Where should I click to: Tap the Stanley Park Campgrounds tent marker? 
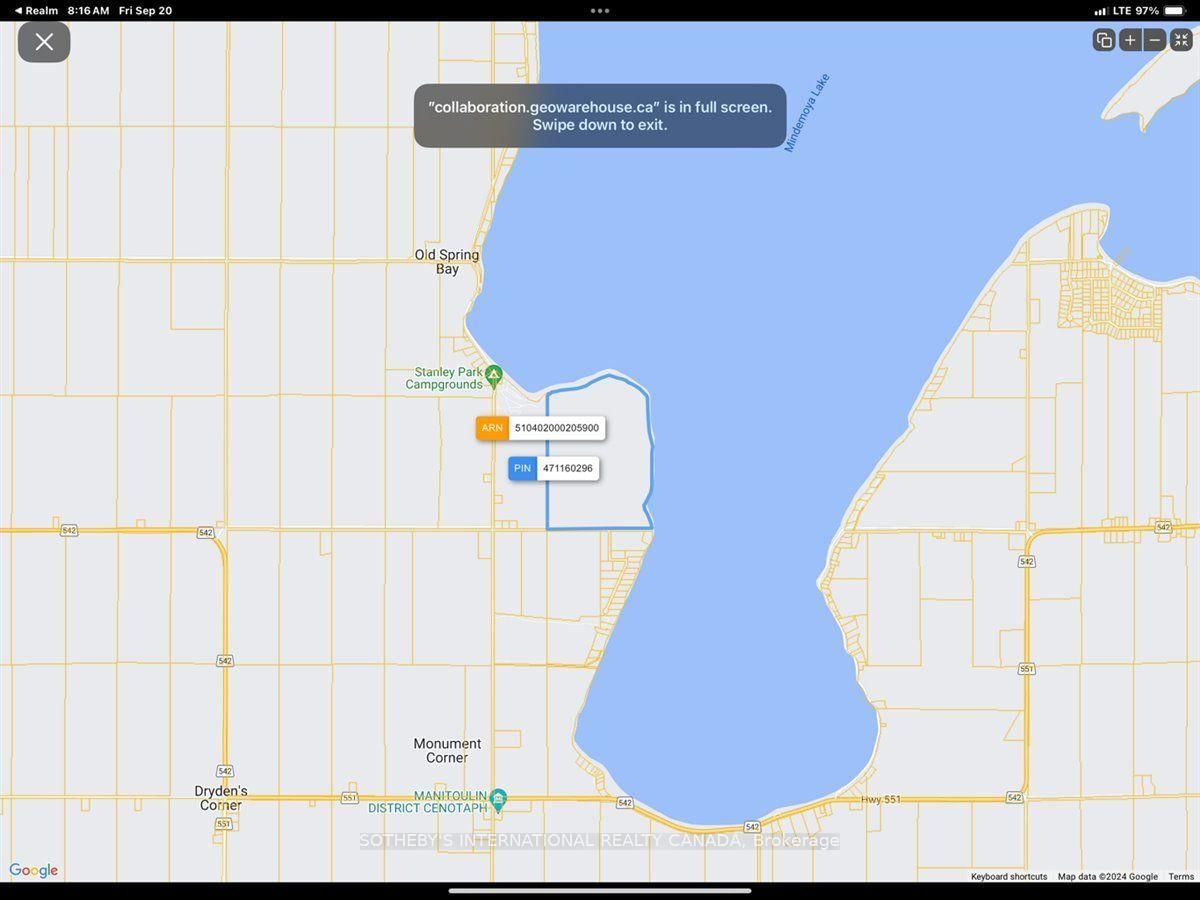pyautogui.click(x=493, y=375)
